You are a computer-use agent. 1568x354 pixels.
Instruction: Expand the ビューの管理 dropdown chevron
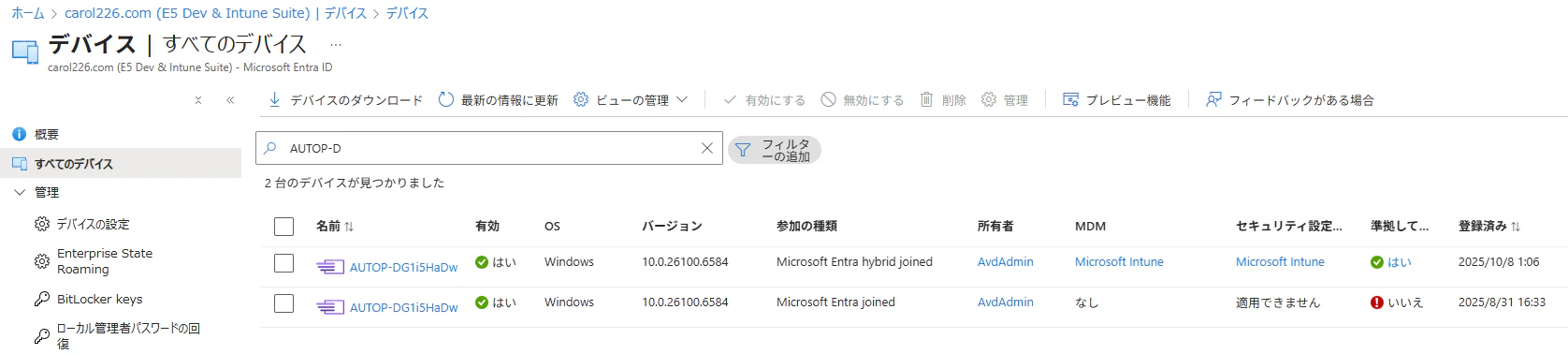coord(682,99)
